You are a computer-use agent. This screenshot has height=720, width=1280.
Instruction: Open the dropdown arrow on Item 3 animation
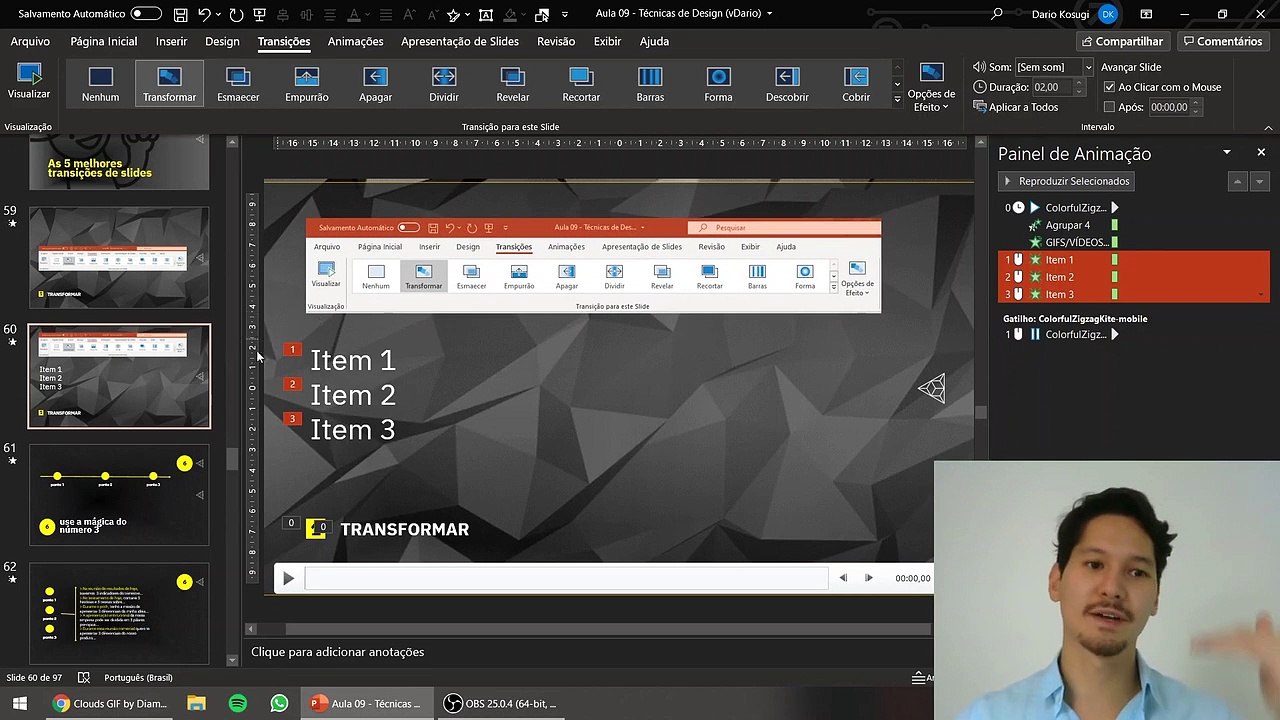click(x=1259, y=295)
